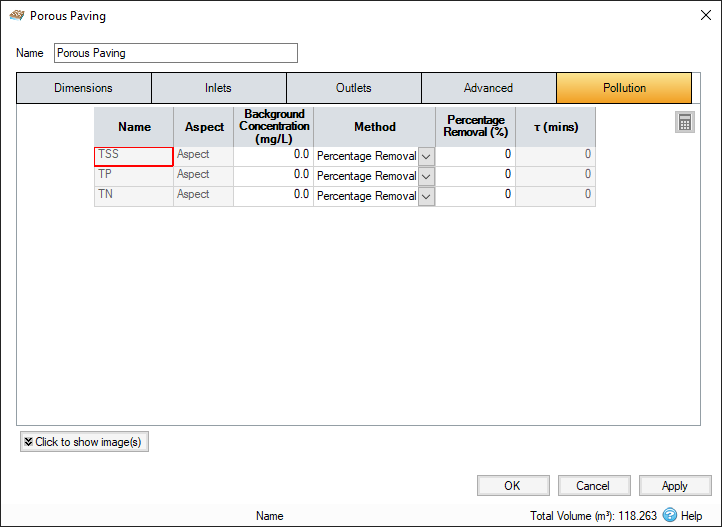This screenshot has height=527, width=722.
Task: Click the blue Help question mark icon
Action: (670, 515)
